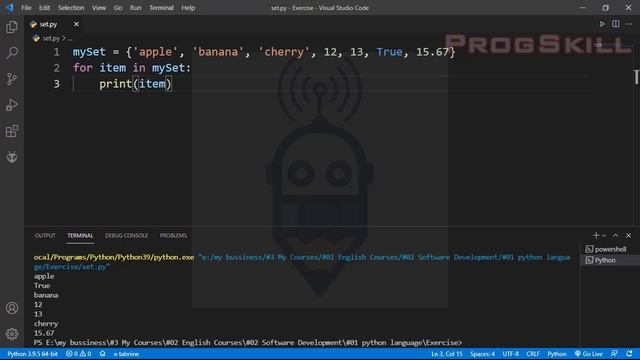Viewport: 640px width, 360px height.
Task: Click 'banana' output line in terminal
Action: click(x=46, y=295)
